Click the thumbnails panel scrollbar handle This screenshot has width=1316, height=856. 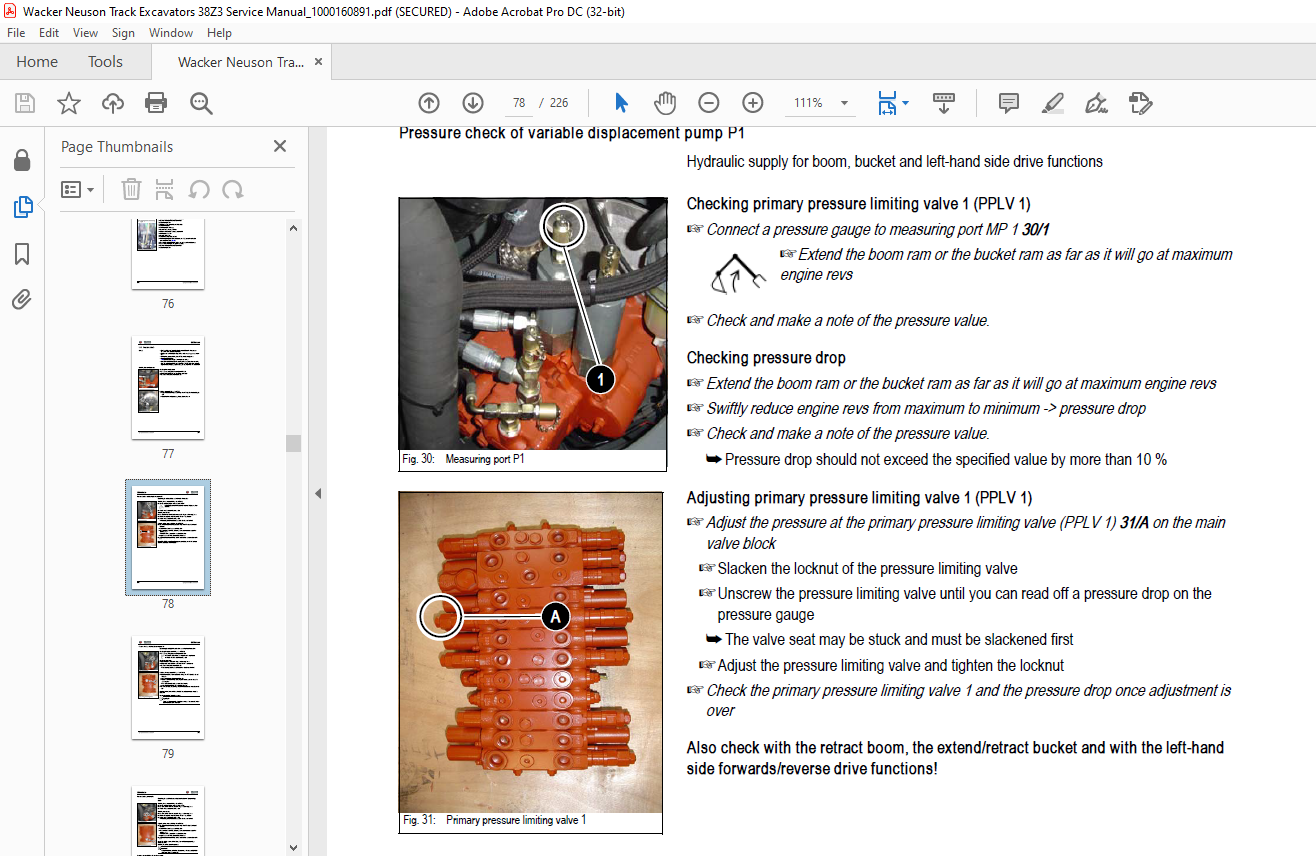coord(293,443)
